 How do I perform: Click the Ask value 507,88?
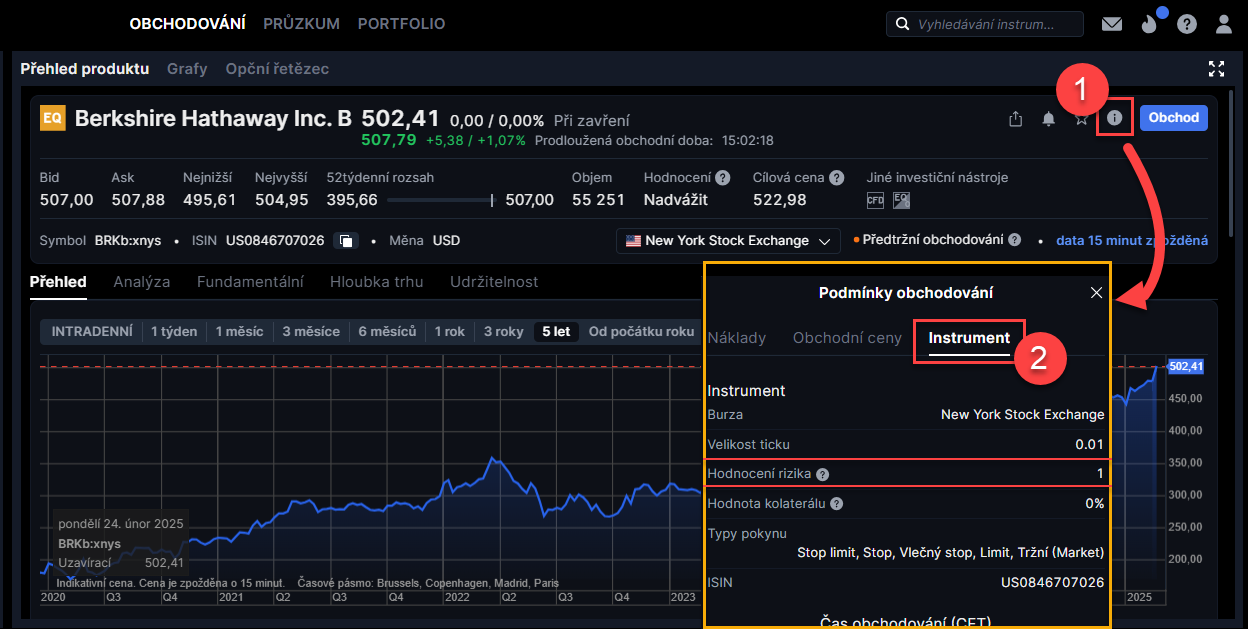(x=138, y=200)
